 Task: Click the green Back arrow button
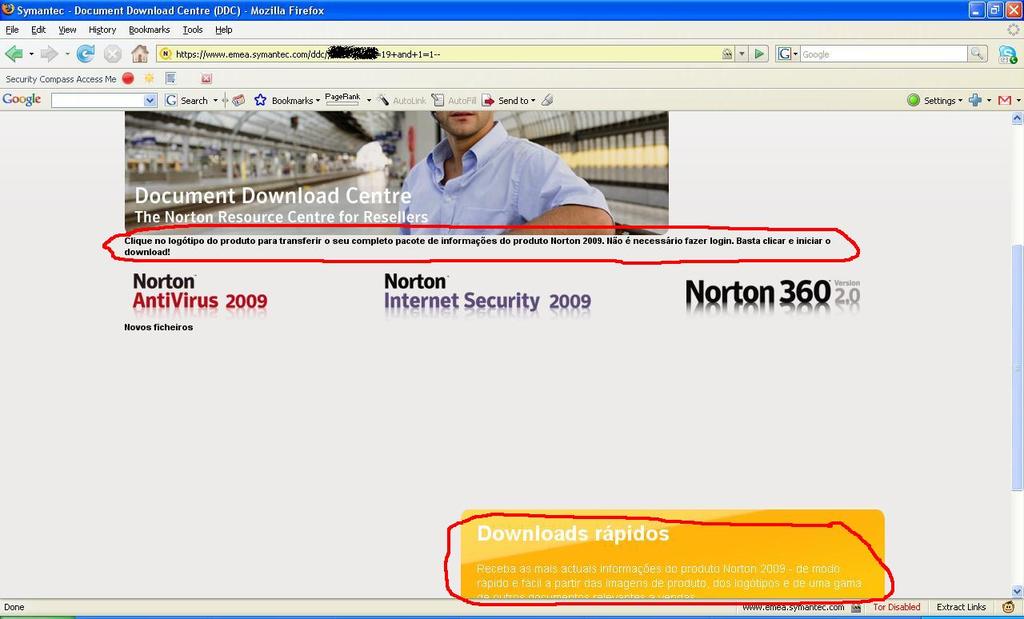point(13,54)
